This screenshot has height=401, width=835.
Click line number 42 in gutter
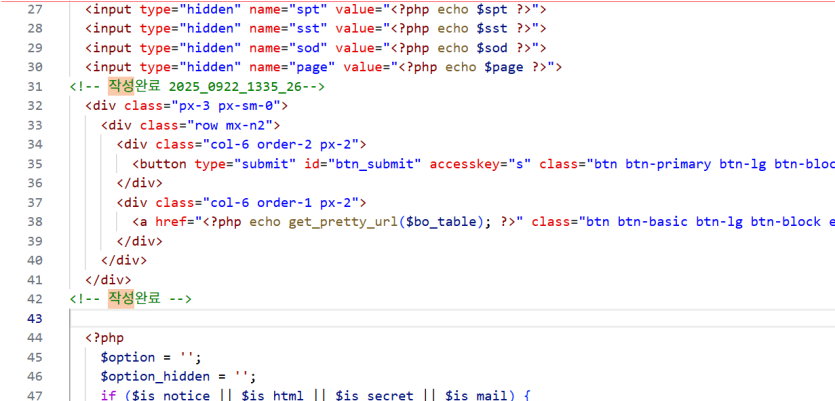pos(35,299)
